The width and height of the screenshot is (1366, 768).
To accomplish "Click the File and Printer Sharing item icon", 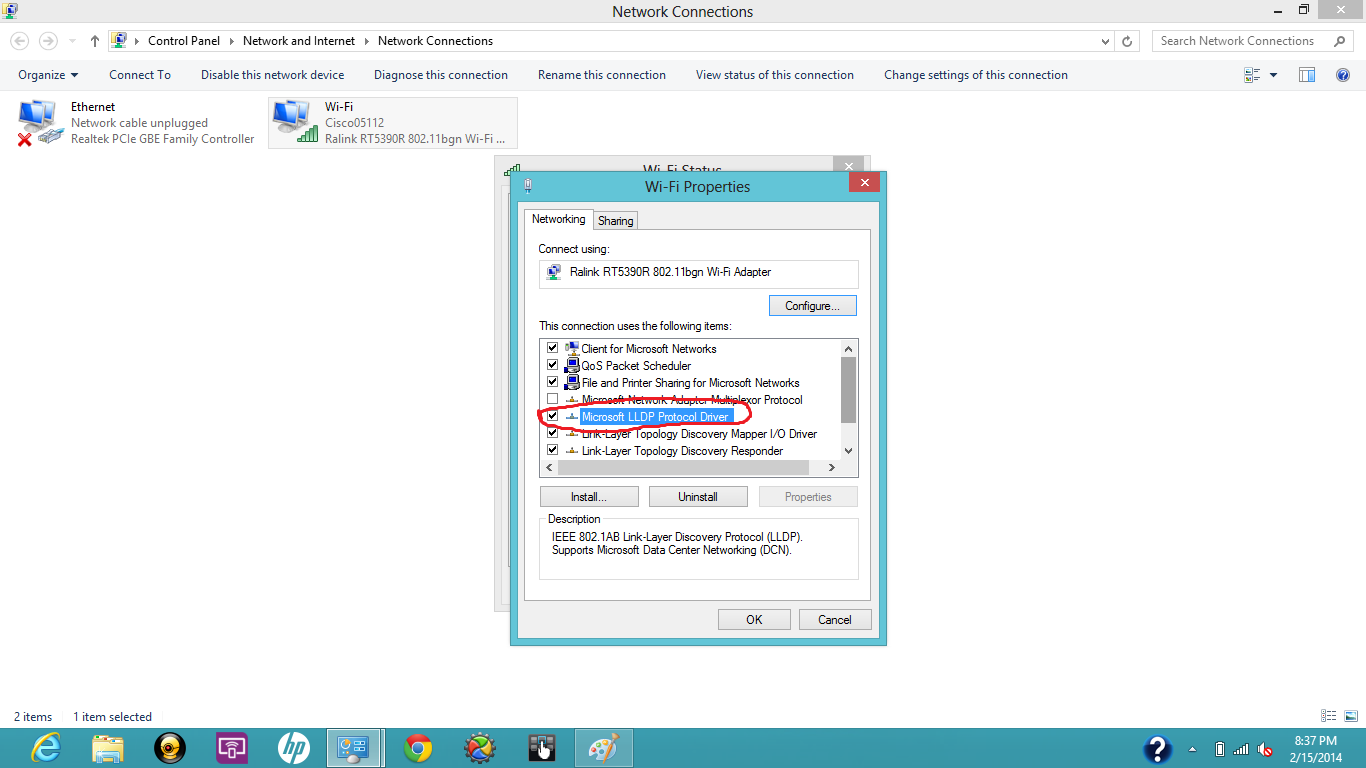I will (572, 383).
